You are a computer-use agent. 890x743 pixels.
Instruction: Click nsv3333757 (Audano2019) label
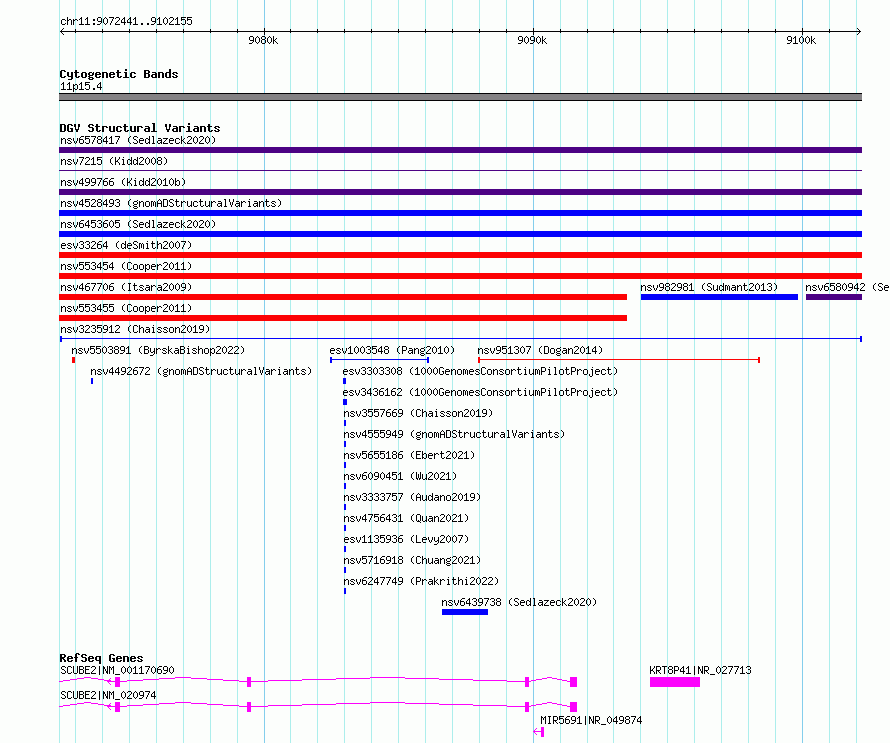412,497
